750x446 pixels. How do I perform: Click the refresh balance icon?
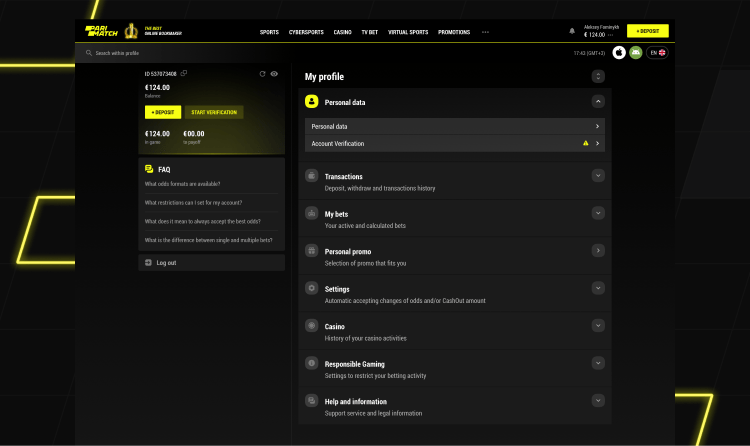[262, 73]
